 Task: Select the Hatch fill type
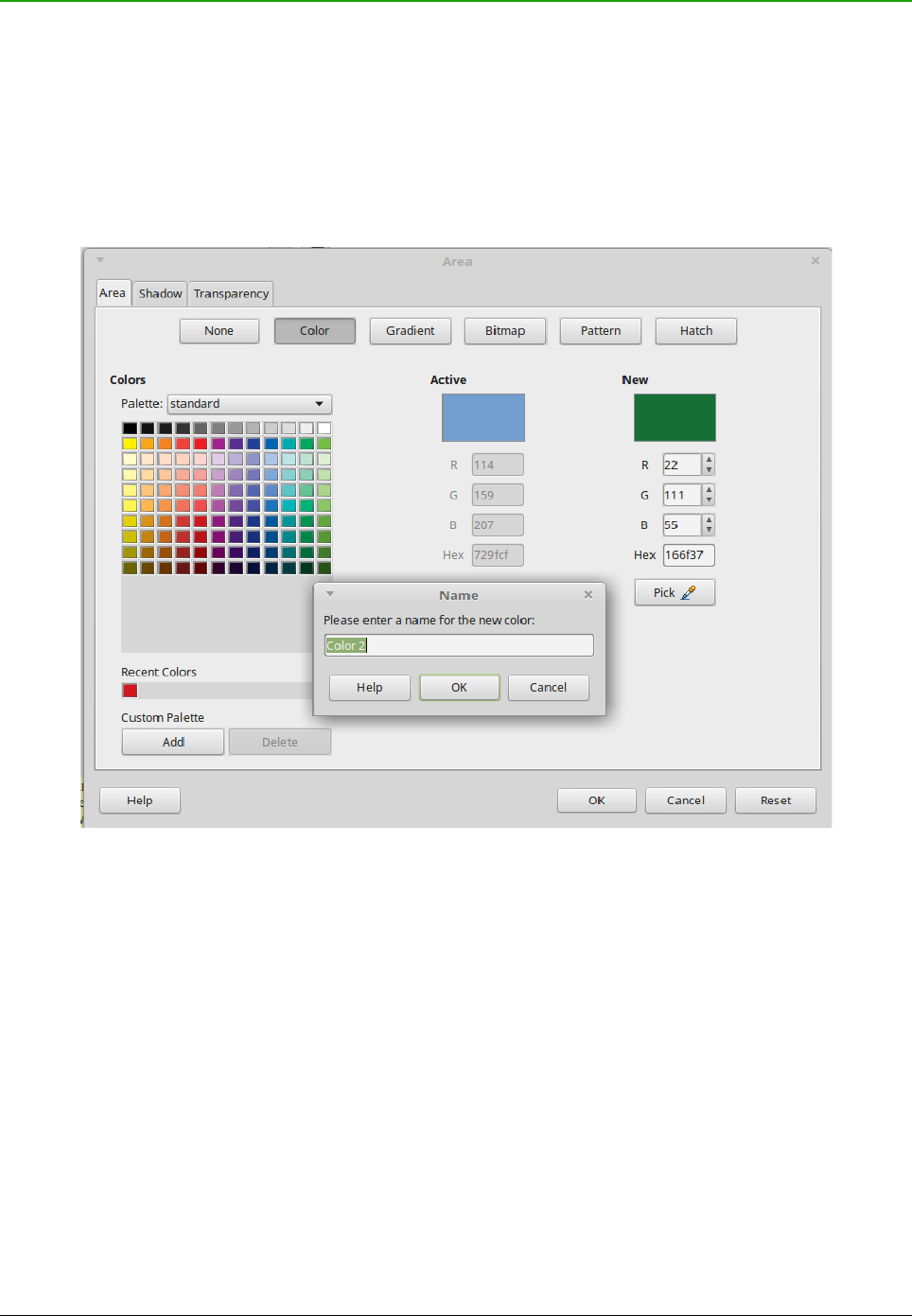pos(696,331)
